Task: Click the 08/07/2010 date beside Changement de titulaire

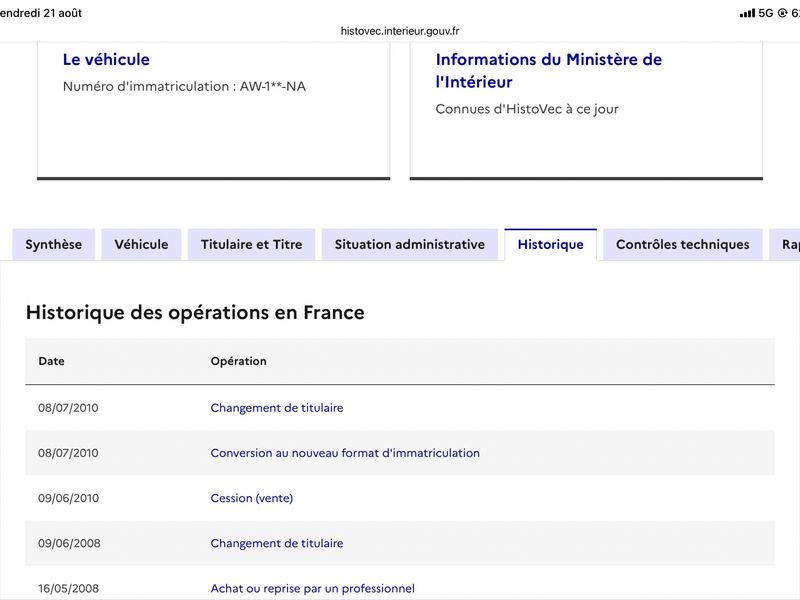Action: pyautogui.click(x=68, y=408)
